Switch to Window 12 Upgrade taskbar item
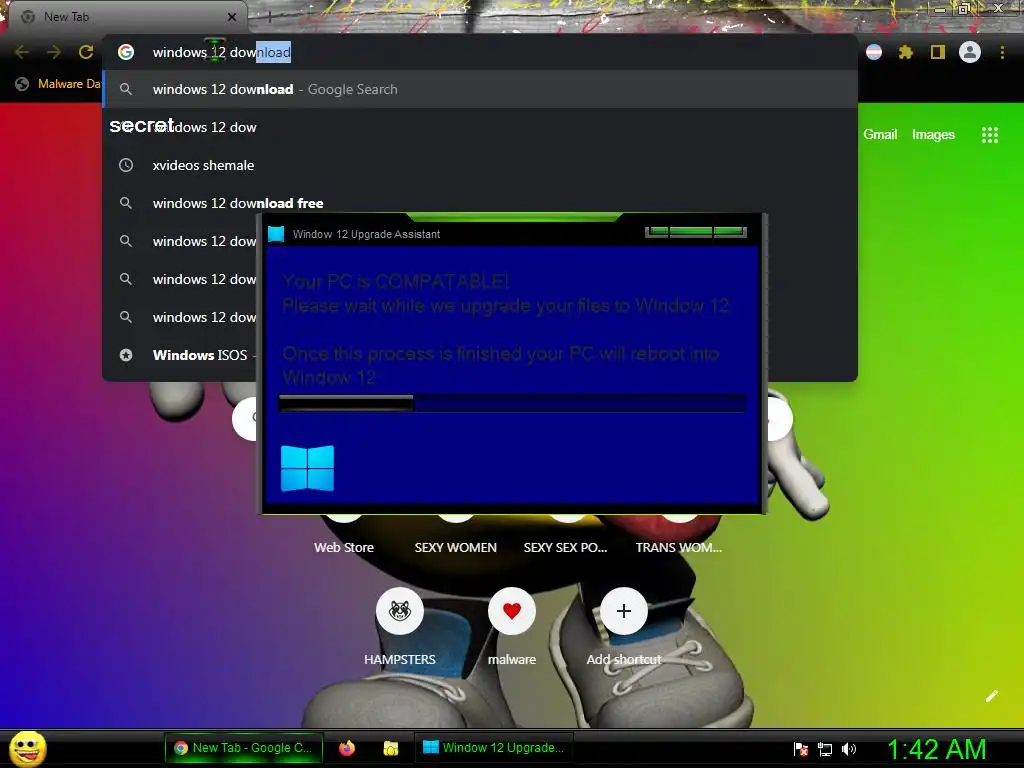This screenshot has width=1024, height=768. tap(494, 748)
